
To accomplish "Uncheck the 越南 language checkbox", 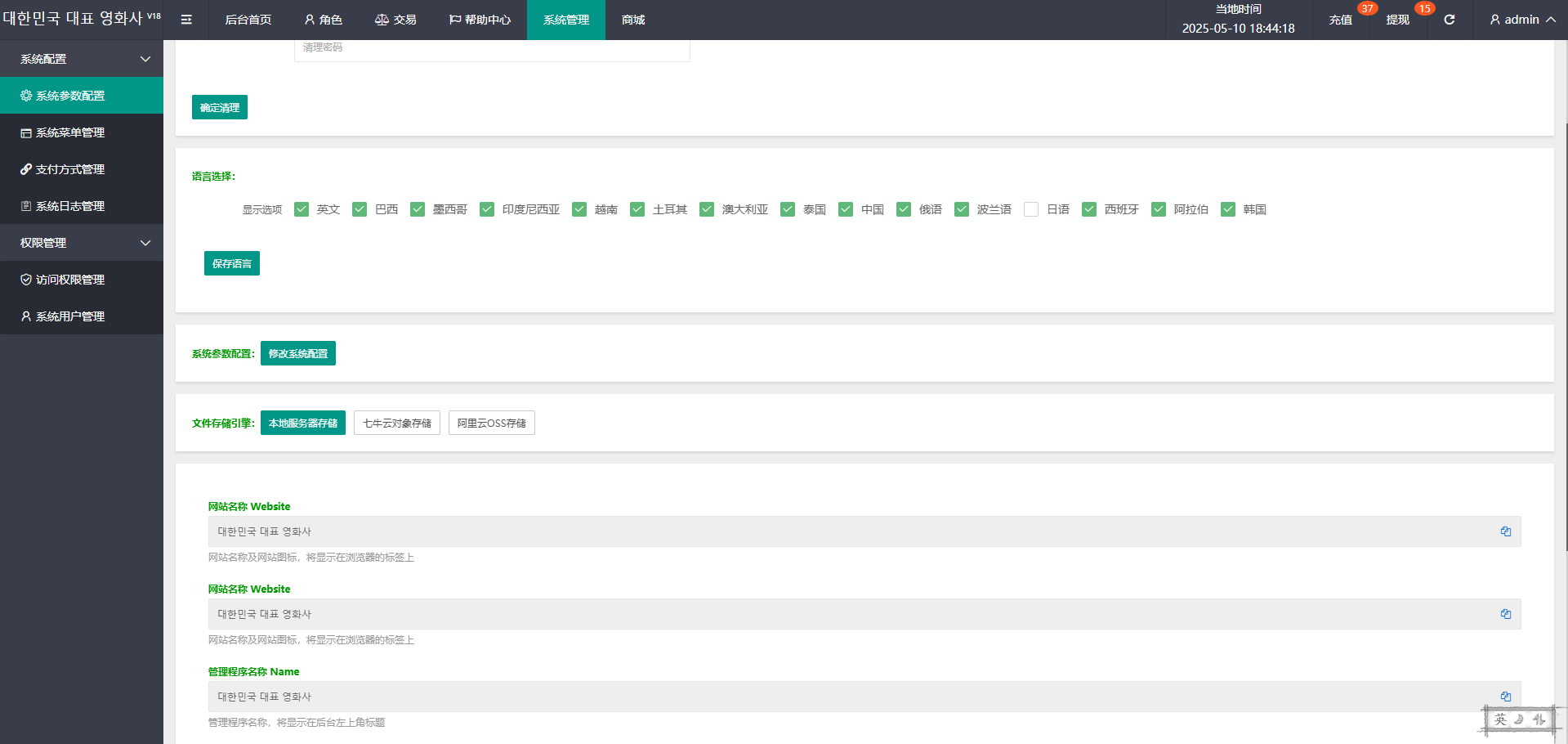I will tap(579, 209).
